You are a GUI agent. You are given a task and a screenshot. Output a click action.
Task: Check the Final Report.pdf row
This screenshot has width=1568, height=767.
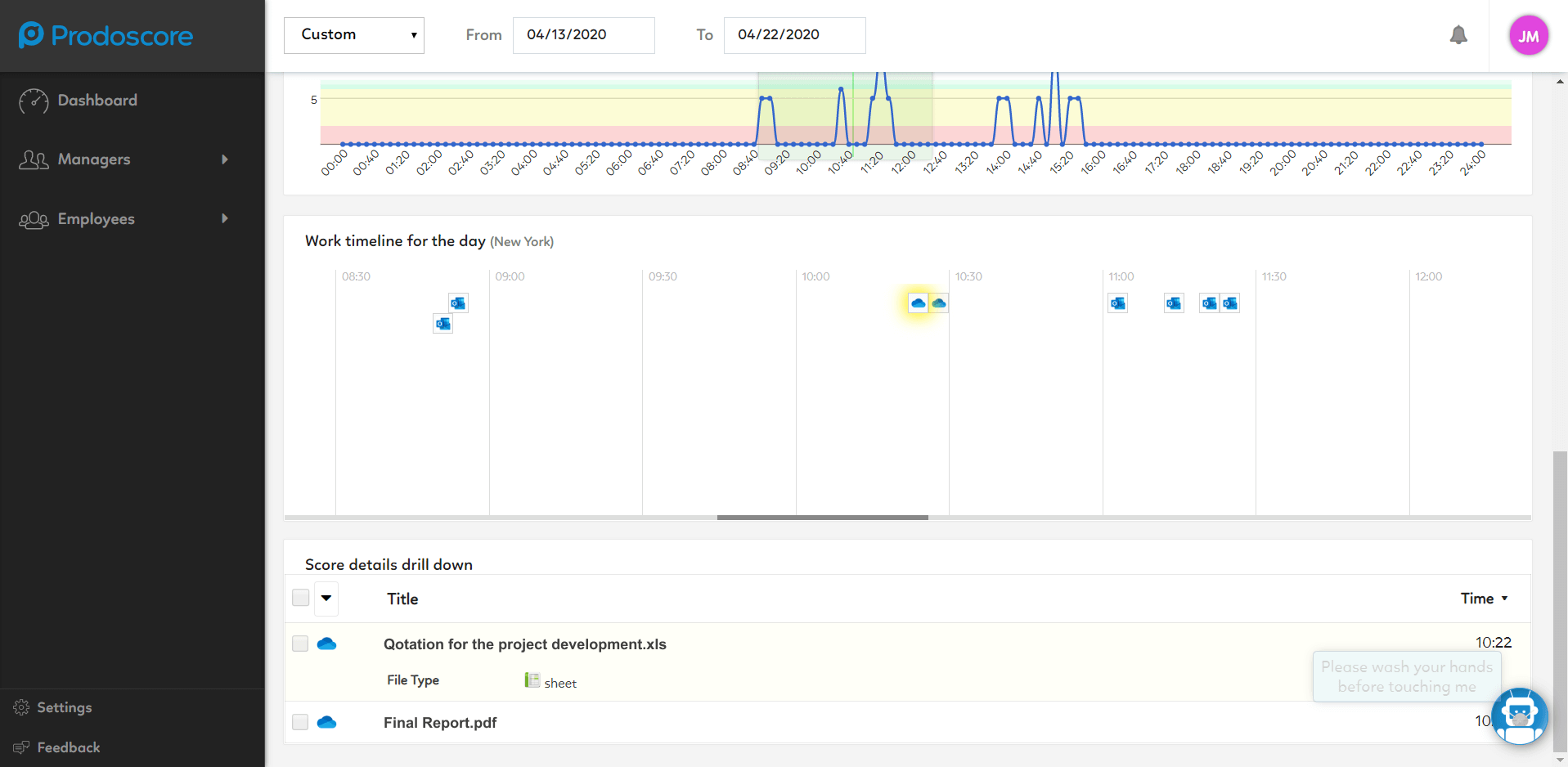coord(301,723)
